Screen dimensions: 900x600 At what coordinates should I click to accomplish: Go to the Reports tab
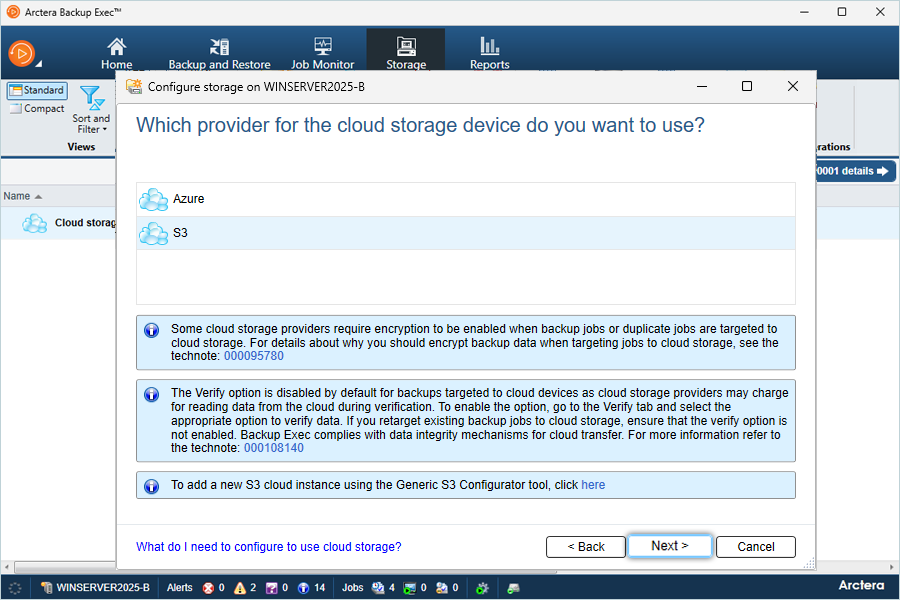[489, 53]
